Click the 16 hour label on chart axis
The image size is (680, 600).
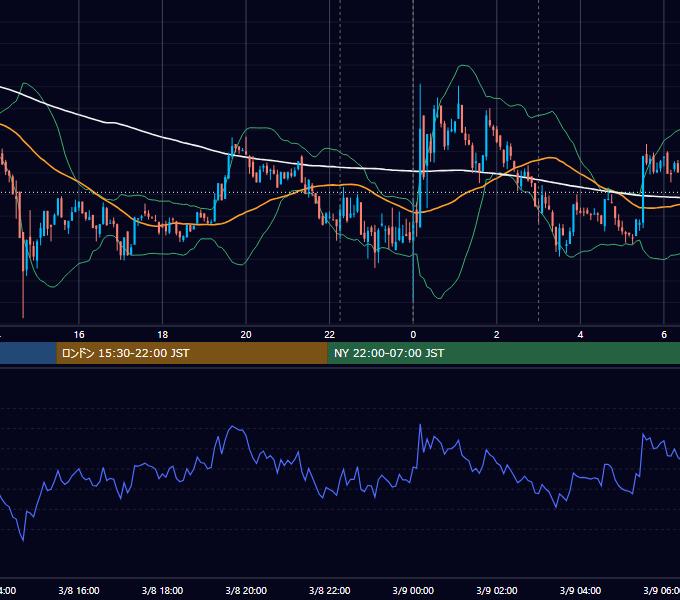(x=79, y=335)
